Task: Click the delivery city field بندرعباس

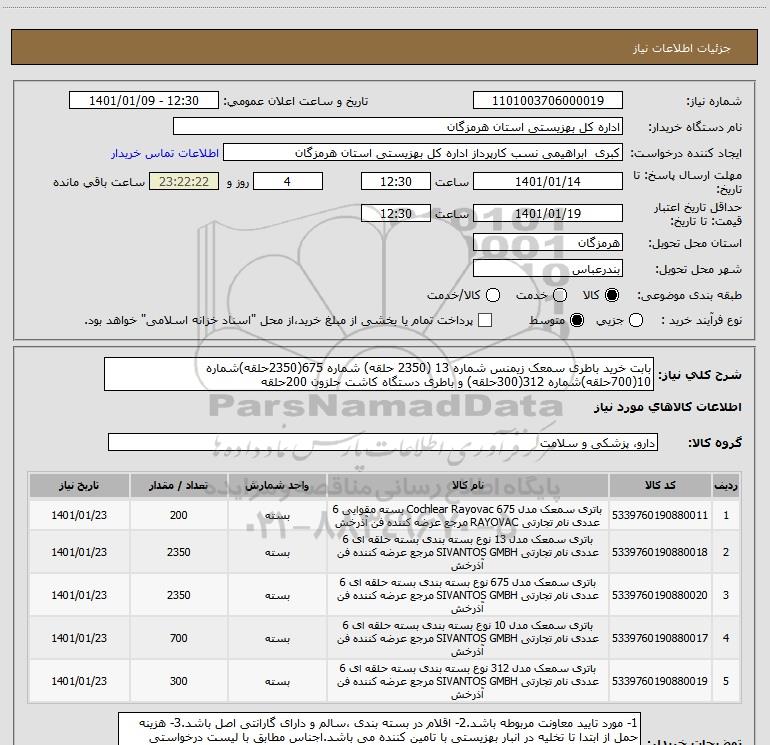Action: (548, 269)
